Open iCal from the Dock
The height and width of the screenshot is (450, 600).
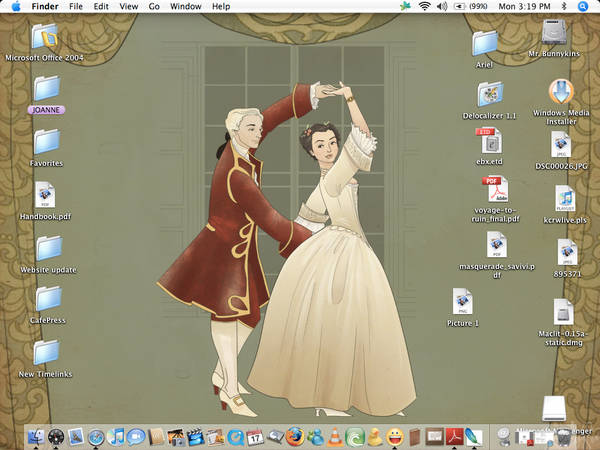point(255,437)
